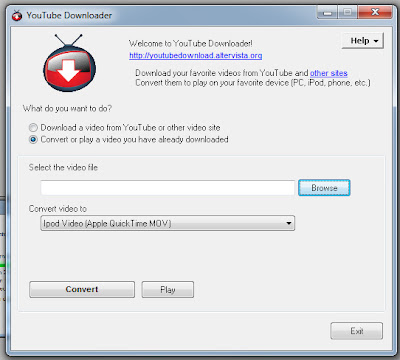Click 'What do you want to do?' text
Image resolution: width=400 pixels, height=360 pixels.
click(x=67, y=109)
